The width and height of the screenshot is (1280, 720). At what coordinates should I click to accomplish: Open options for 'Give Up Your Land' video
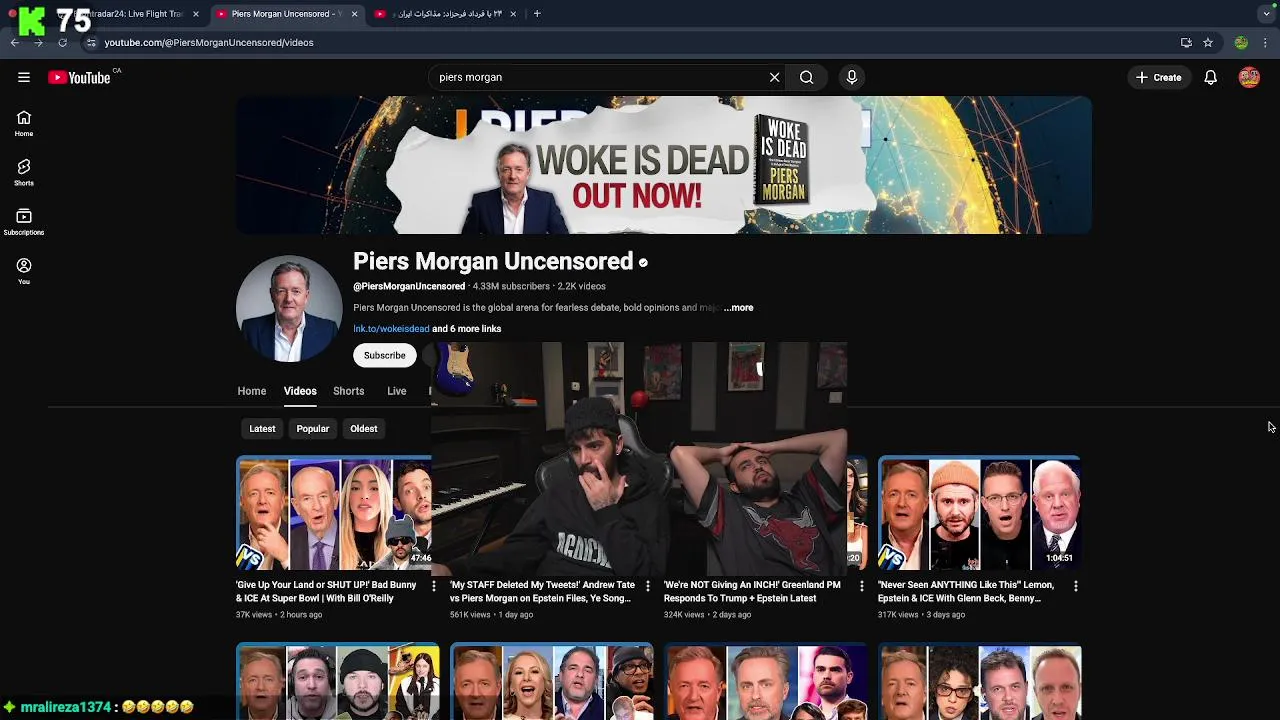[433, 586]
